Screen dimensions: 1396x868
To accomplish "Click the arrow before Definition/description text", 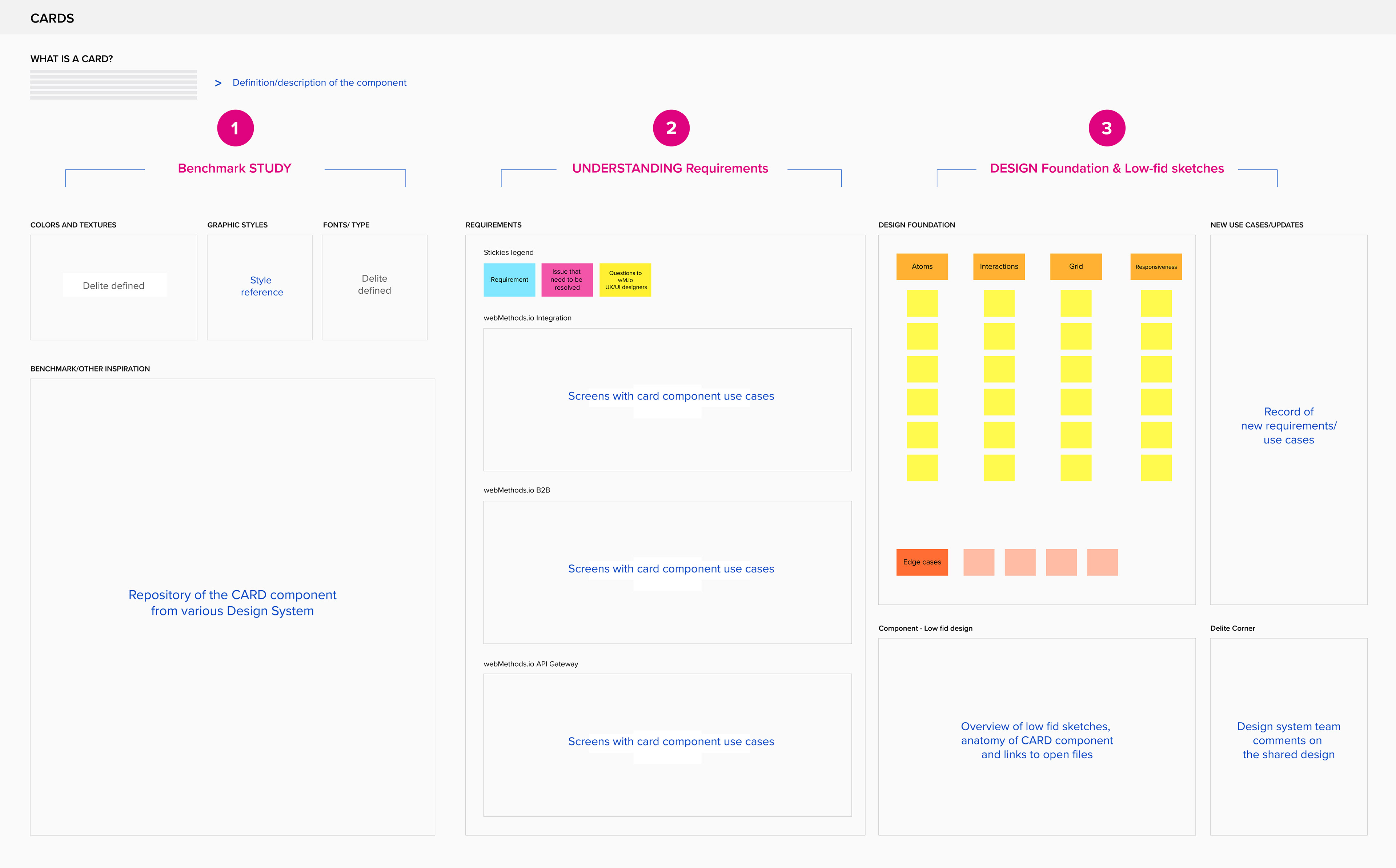I will [x=218, y=83].
